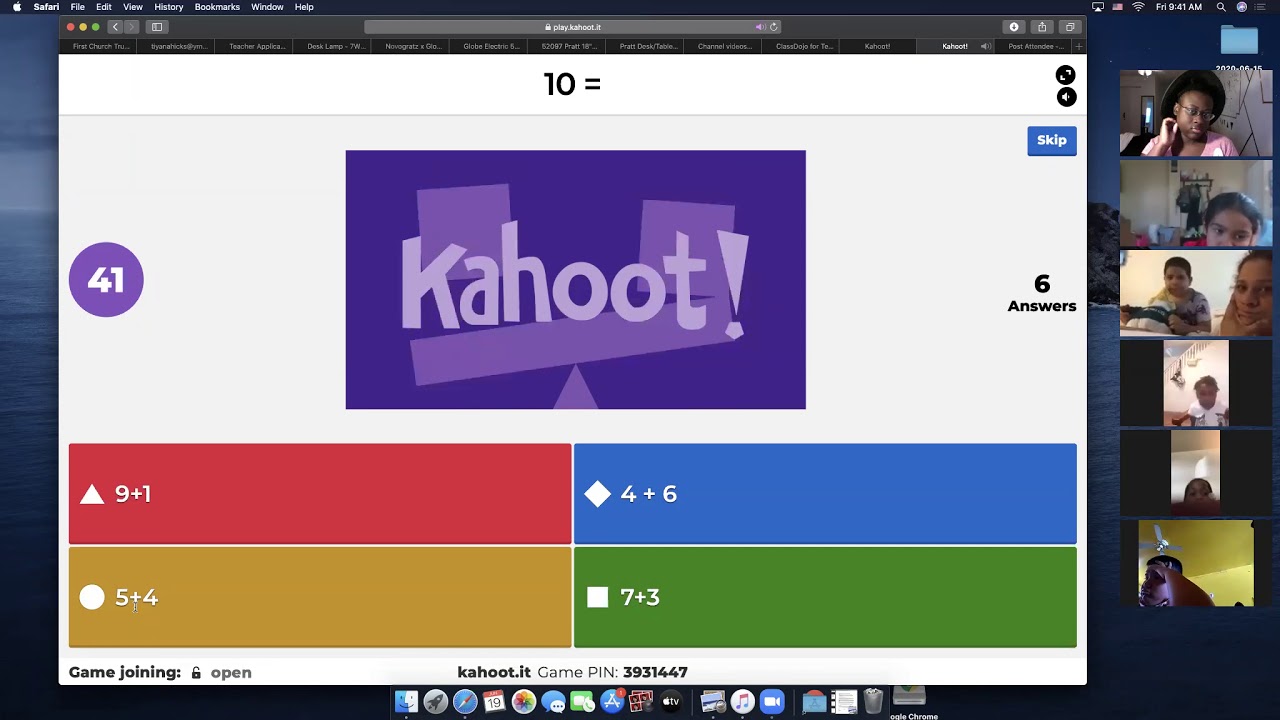1280x720 pixels.
Task: Open Calendar from the Dock
Action: pos(494,702)
